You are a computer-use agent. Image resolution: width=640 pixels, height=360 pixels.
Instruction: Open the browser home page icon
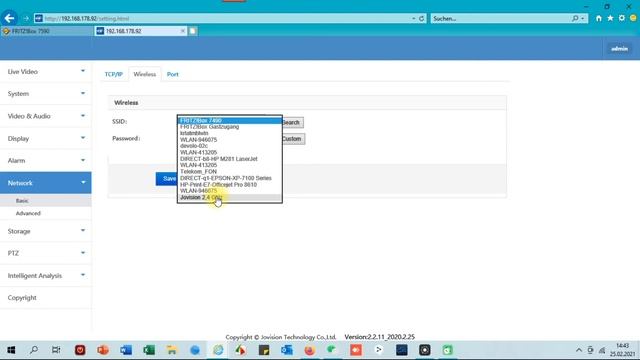click(598, 18)
